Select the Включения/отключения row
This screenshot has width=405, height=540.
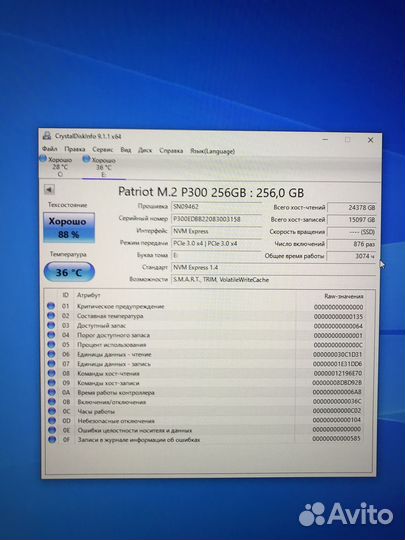coord(206,402)
